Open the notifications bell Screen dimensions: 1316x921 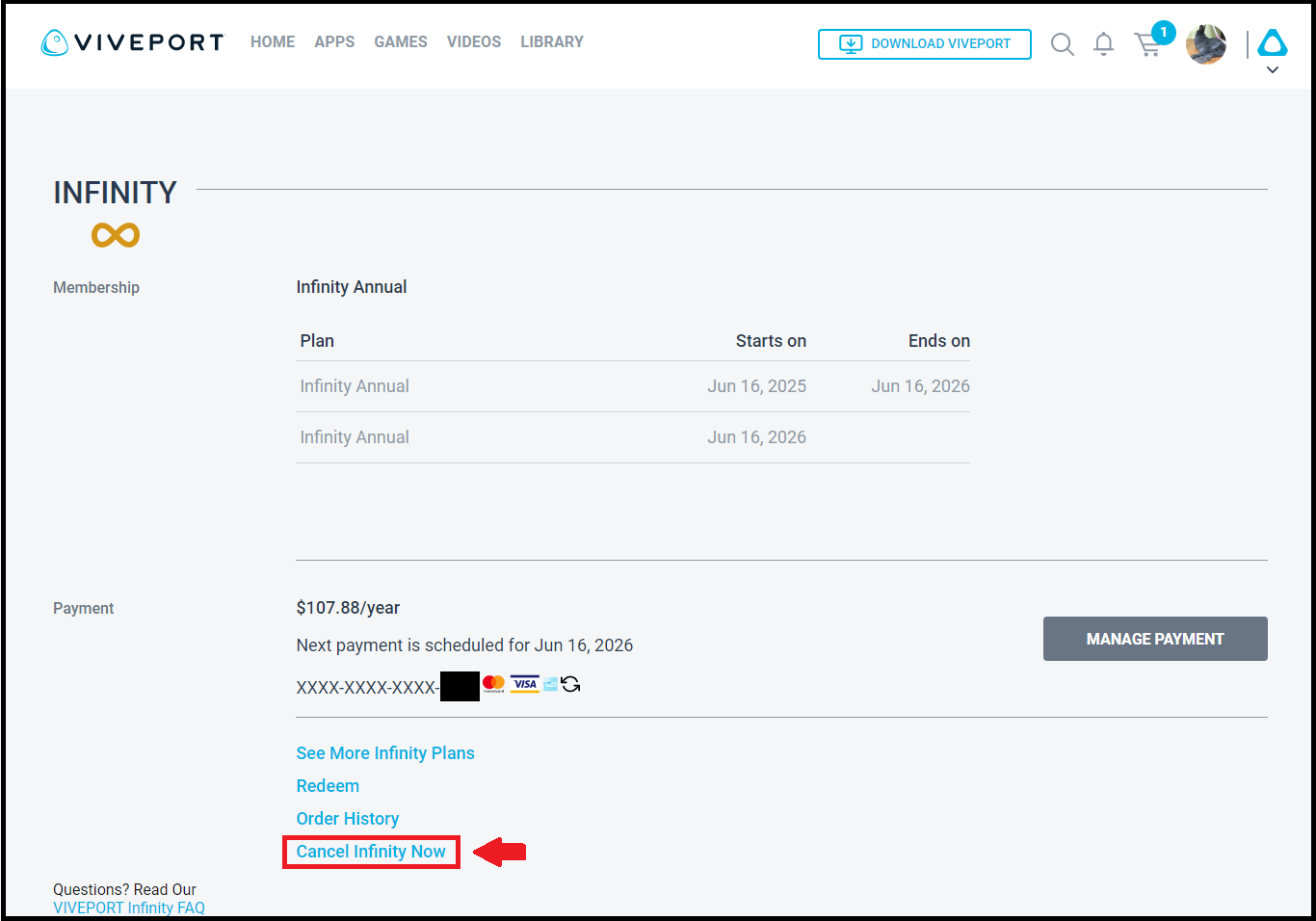pos(1104,44)
